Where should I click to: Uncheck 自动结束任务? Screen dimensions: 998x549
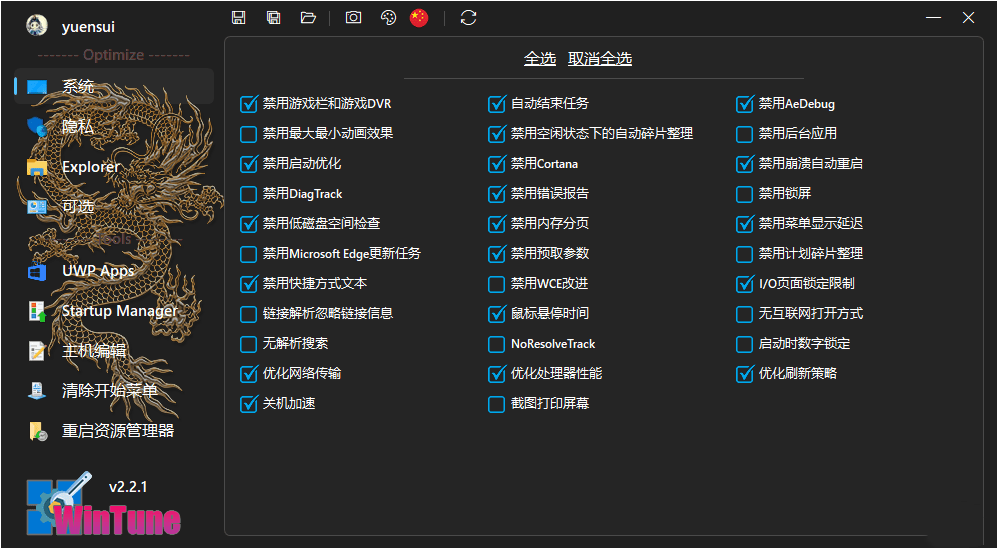pos(496,104)
